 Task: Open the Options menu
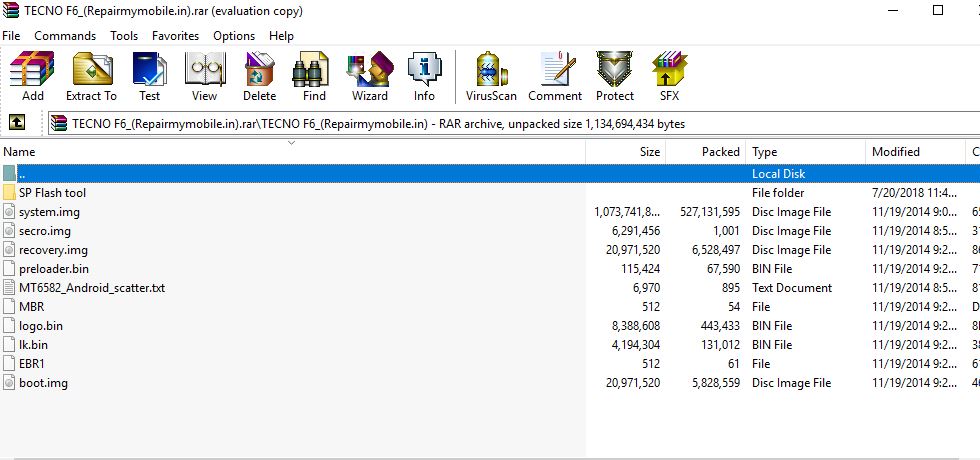click(x=234, y=36)
